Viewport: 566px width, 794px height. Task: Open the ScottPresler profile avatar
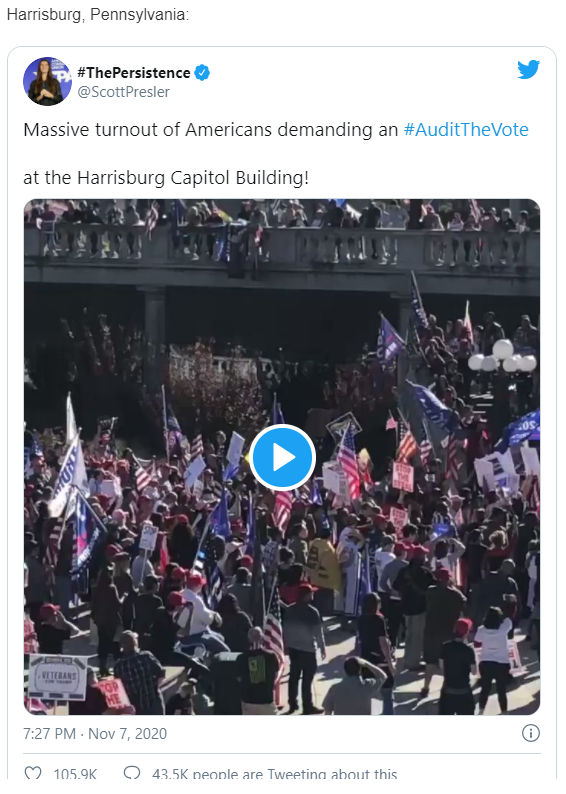[47, 81]
